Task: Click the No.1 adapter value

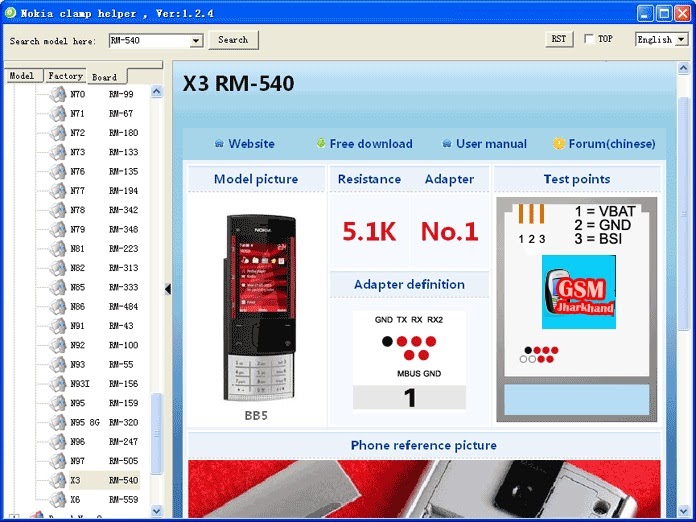Action: pos(450,231)
